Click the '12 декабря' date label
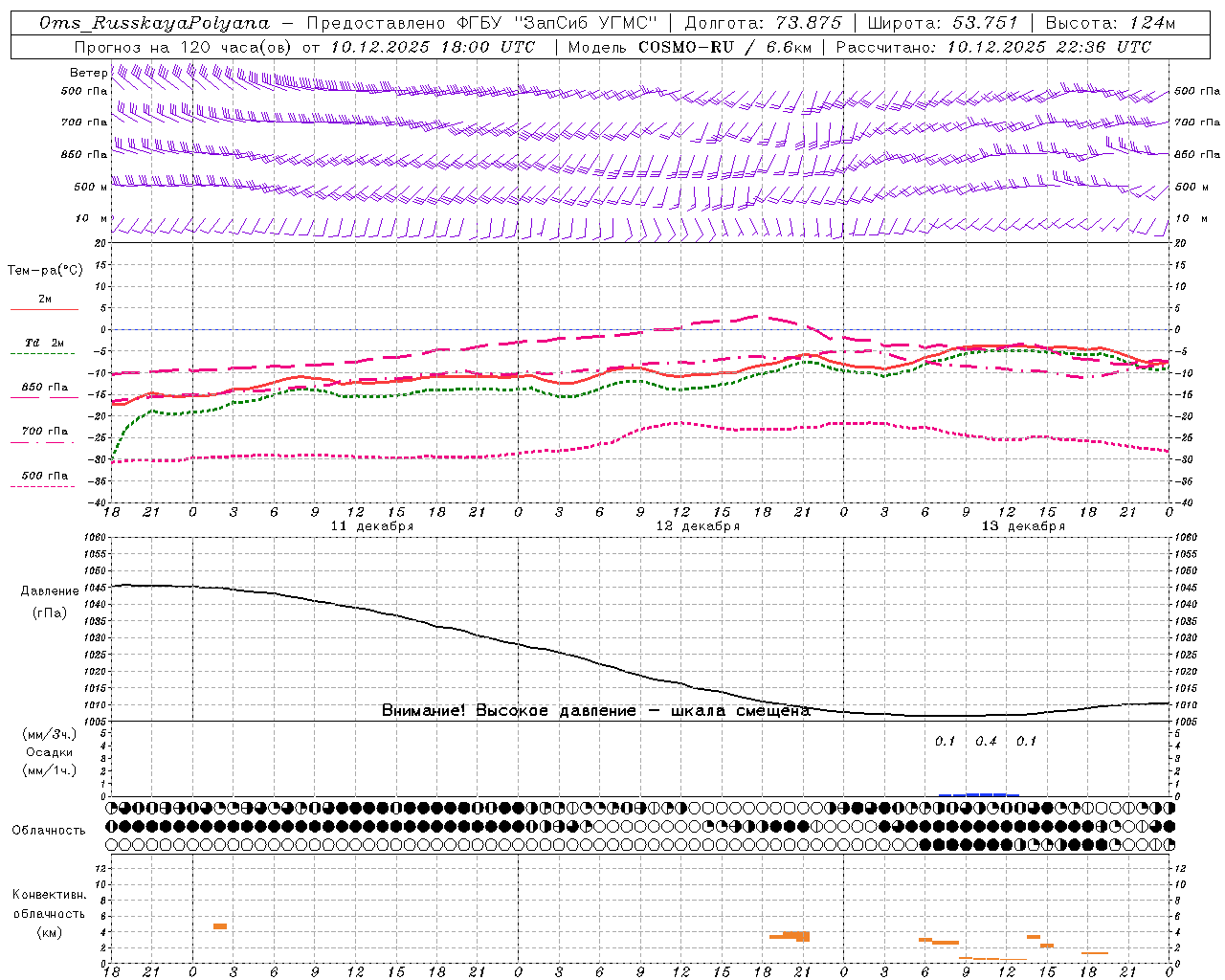 [698, 526]
